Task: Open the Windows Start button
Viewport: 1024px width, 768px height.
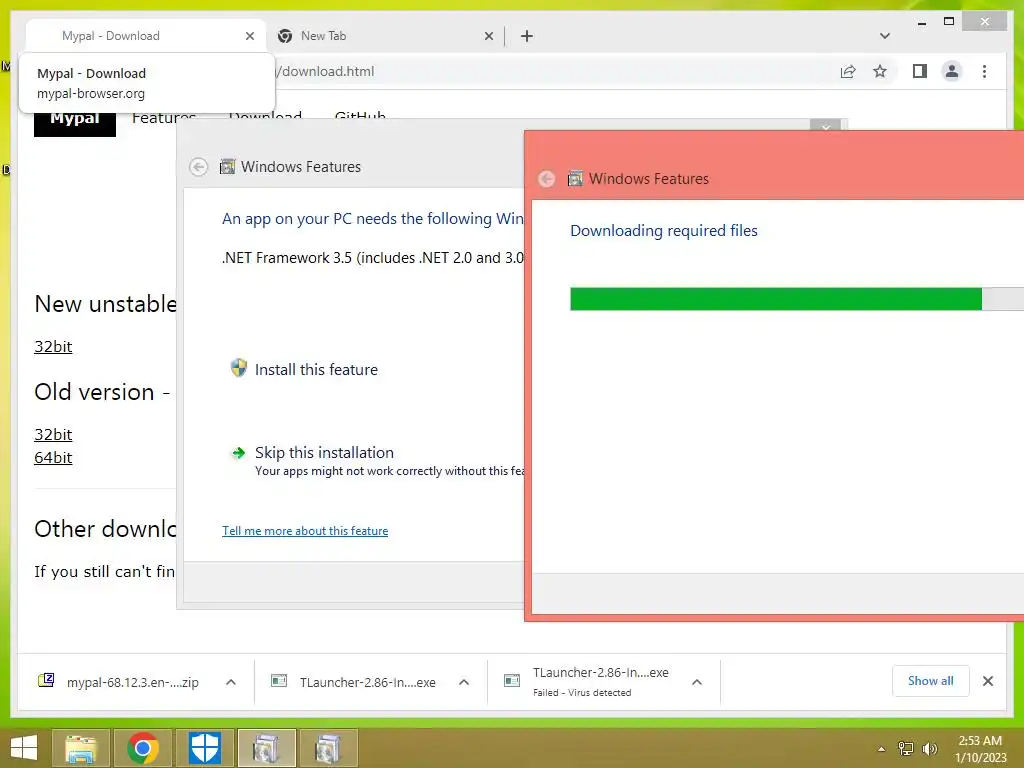Action: click(x=24, y=748)
